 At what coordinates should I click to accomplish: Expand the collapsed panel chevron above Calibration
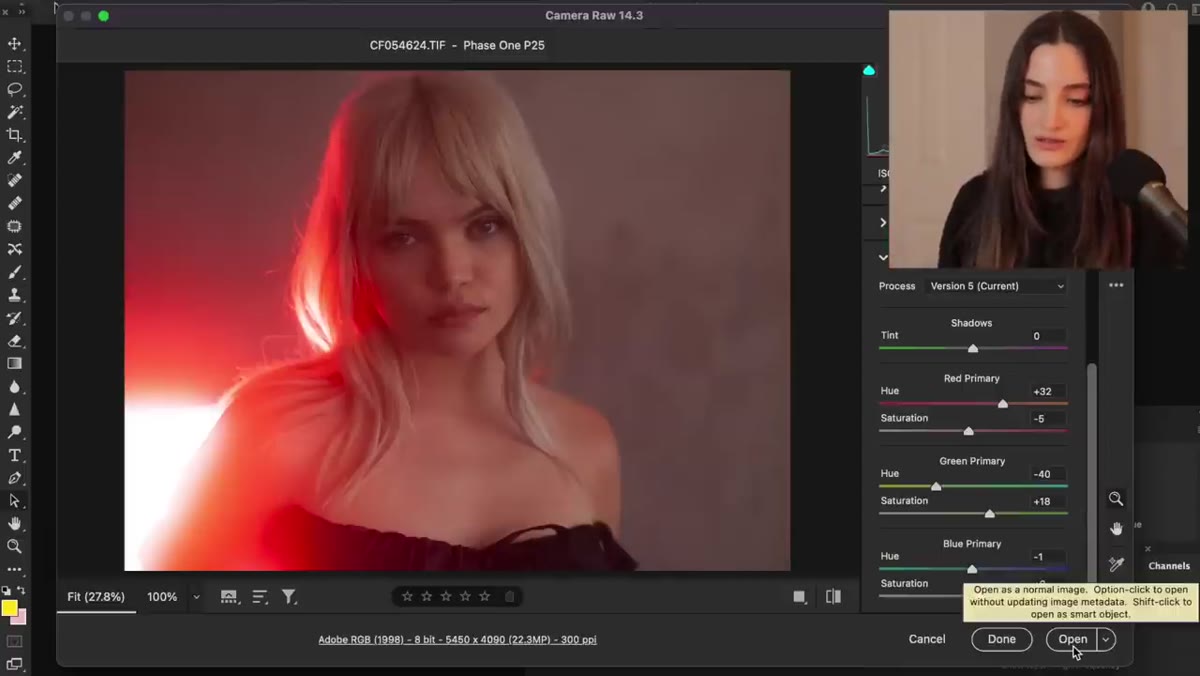[x=883, y=222]
